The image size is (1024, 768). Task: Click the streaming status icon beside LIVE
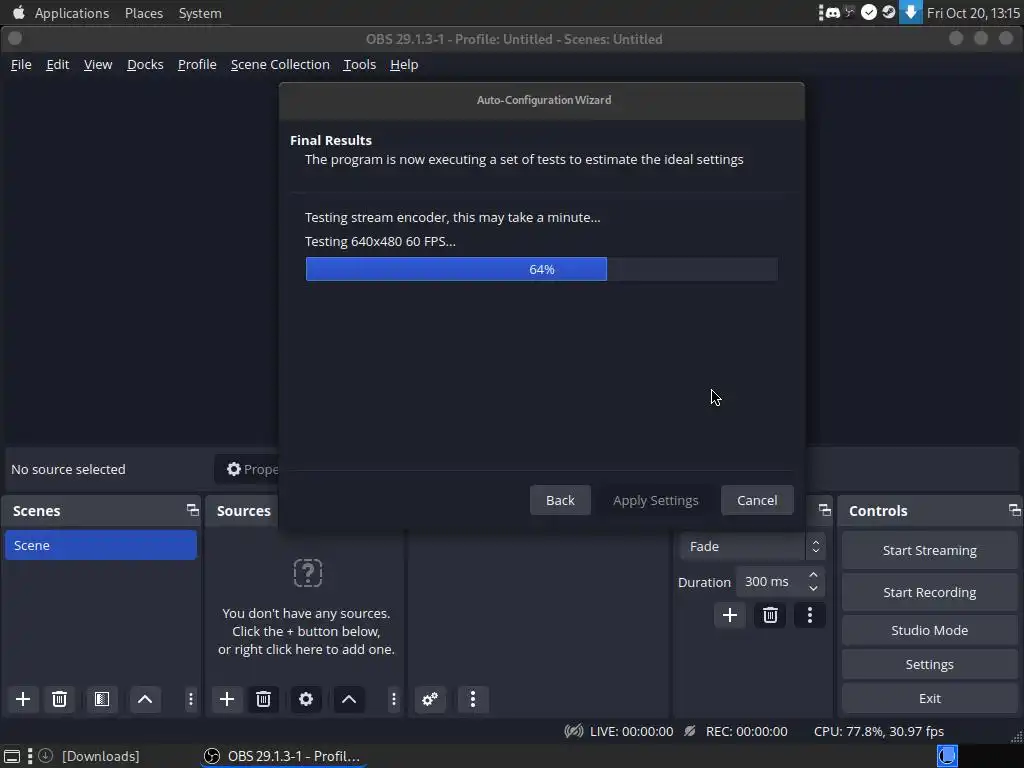click(573, 731)
